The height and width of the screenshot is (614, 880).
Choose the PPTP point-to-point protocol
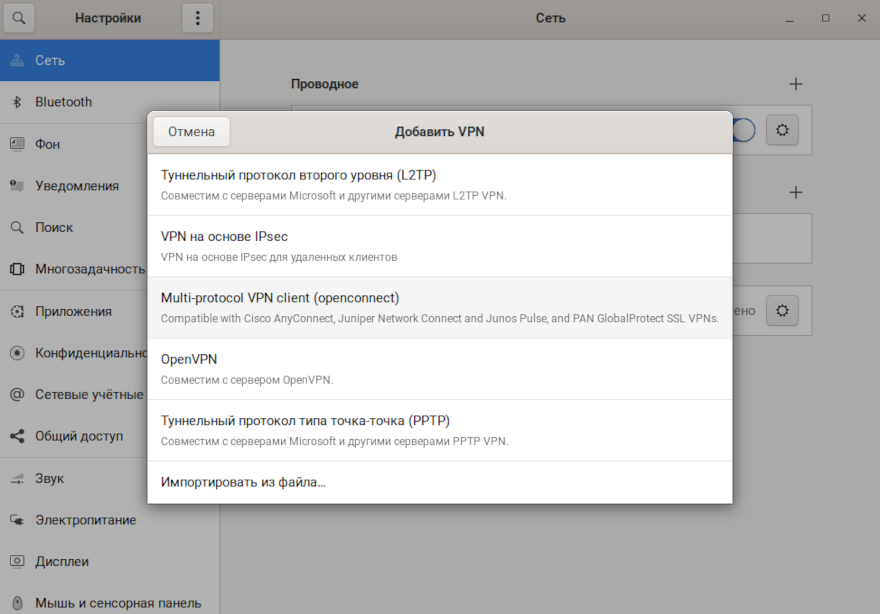439,430
